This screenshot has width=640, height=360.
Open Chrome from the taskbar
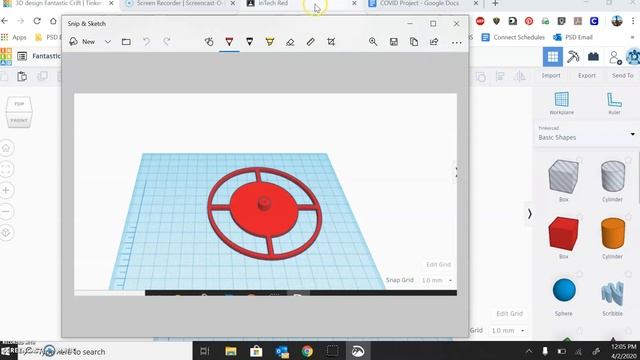tap(307, 351)
